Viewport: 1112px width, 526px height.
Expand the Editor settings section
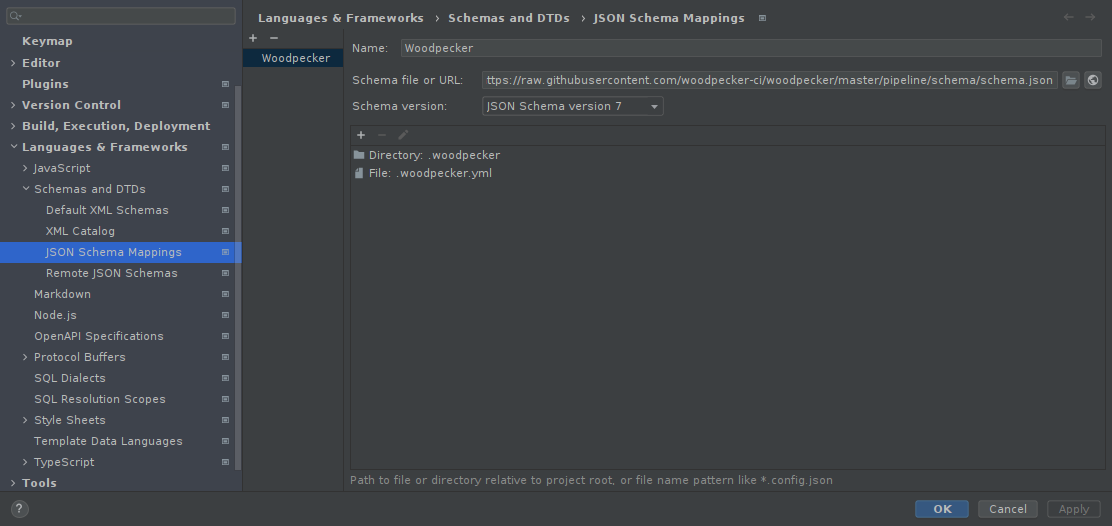[x=13, y=63]
